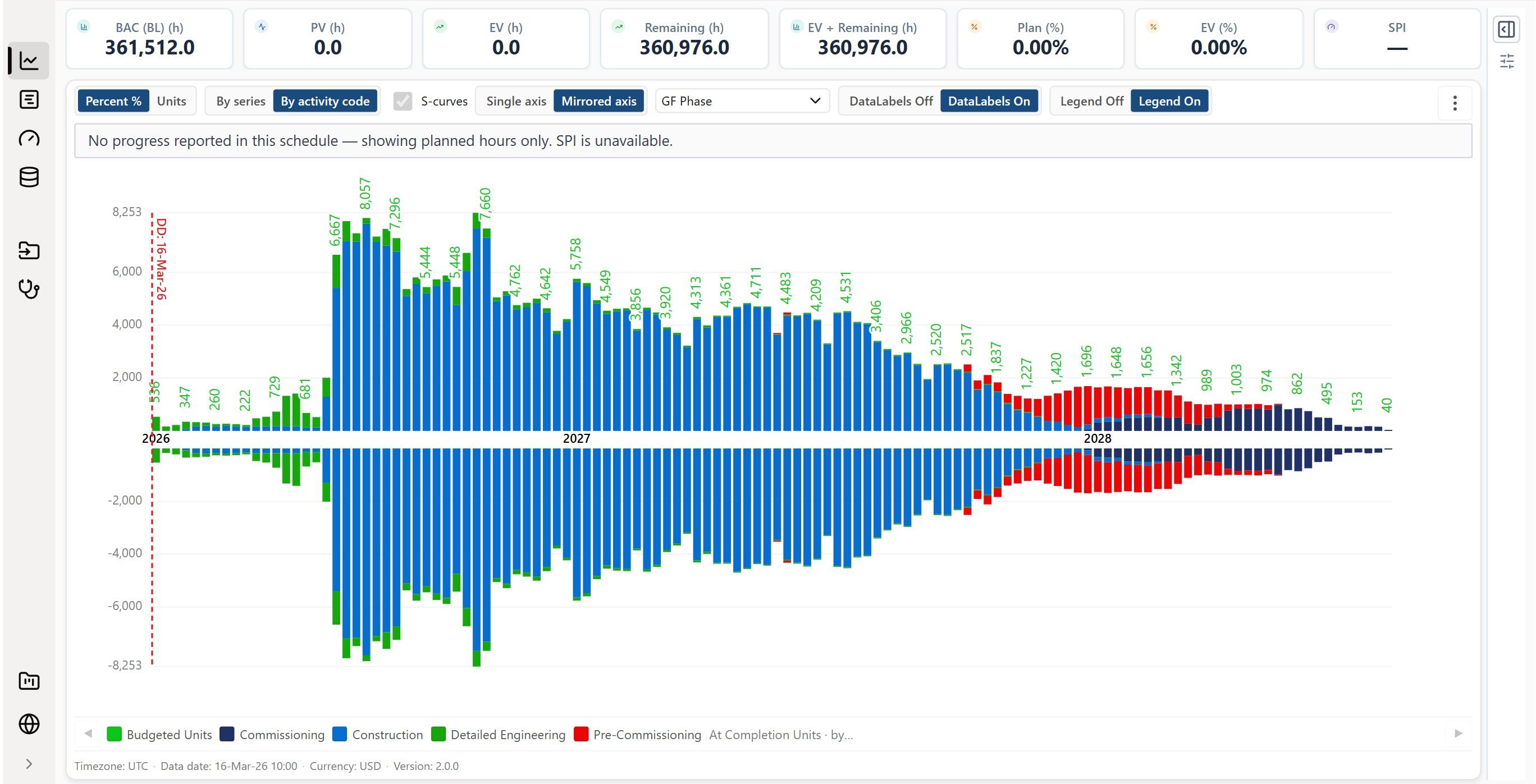Click the PV (h) card icon
This screenshot has height=784, width=1536.
pyautogui.click(x=262, y=26)
